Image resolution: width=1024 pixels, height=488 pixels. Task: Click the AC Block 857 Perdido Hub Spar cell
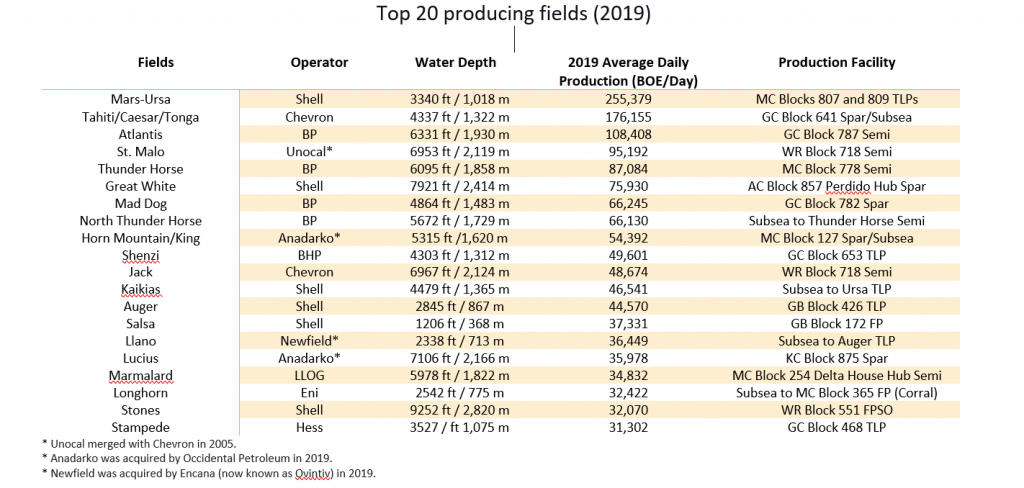(837, 186)
